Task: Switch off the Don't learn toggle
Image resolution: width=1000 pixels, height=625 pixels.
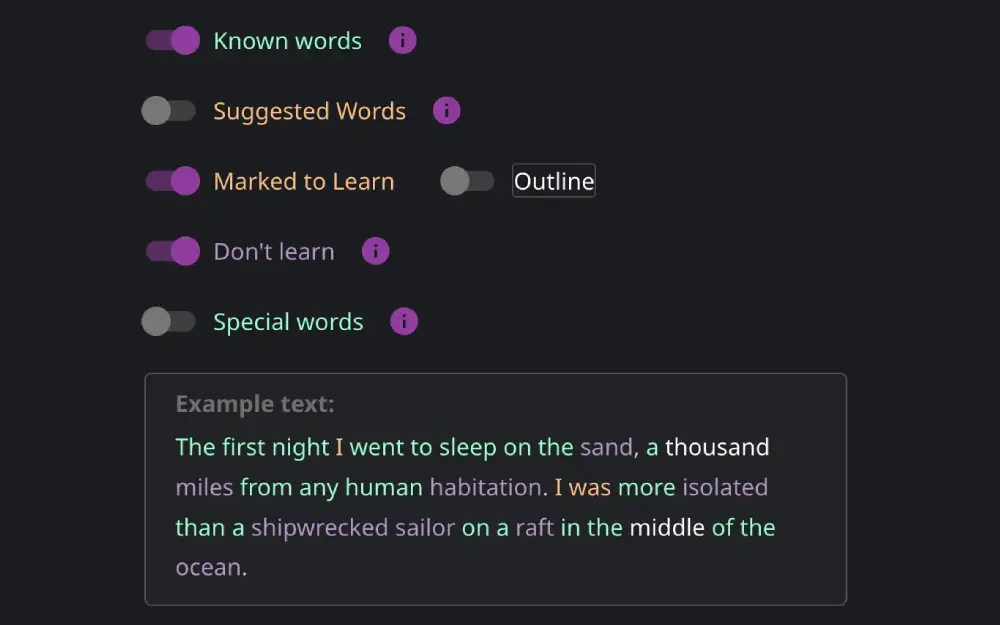Action: tap(173, 251)
